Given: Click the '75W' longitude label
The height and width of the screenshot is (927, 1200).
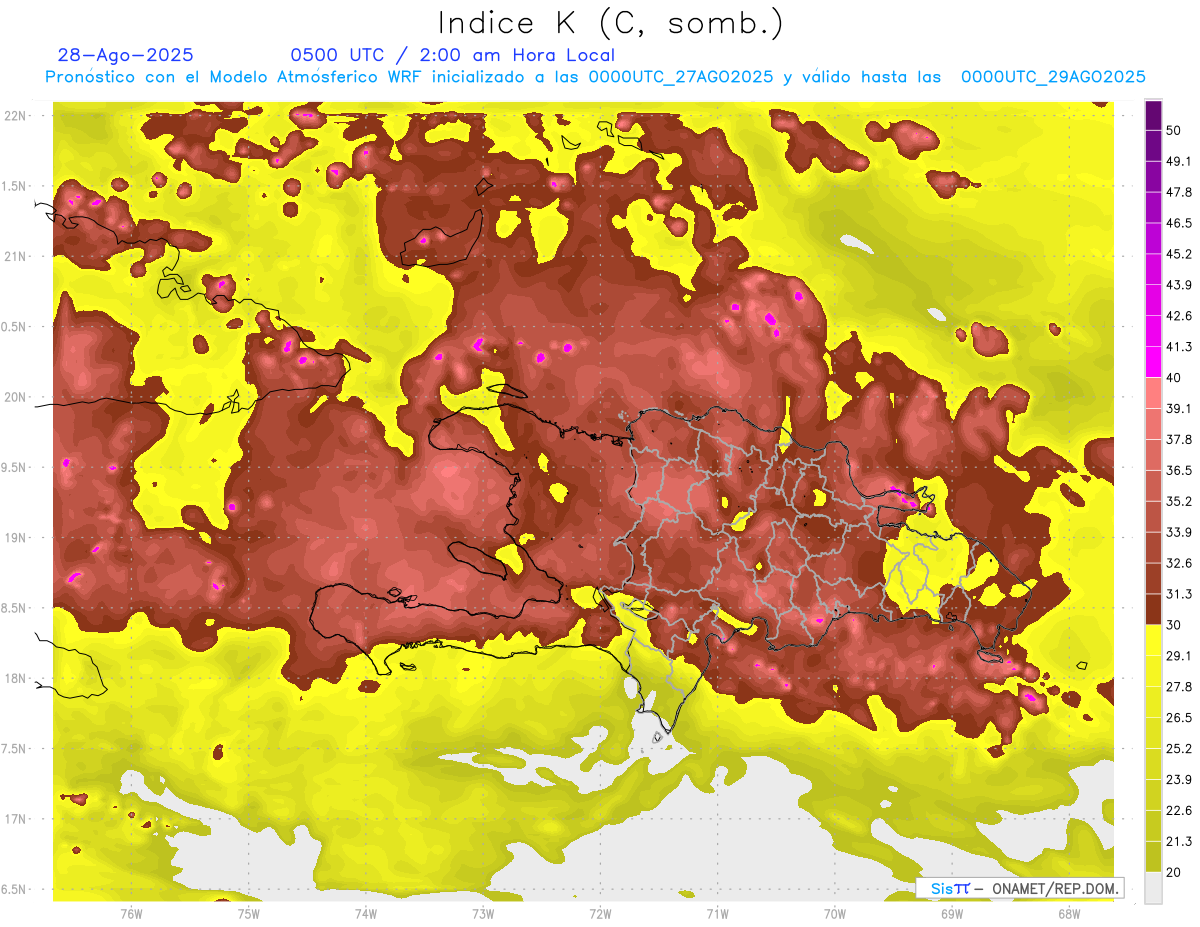Looking at the screenshot, I should pyautogui.click(x=248, y=913).
